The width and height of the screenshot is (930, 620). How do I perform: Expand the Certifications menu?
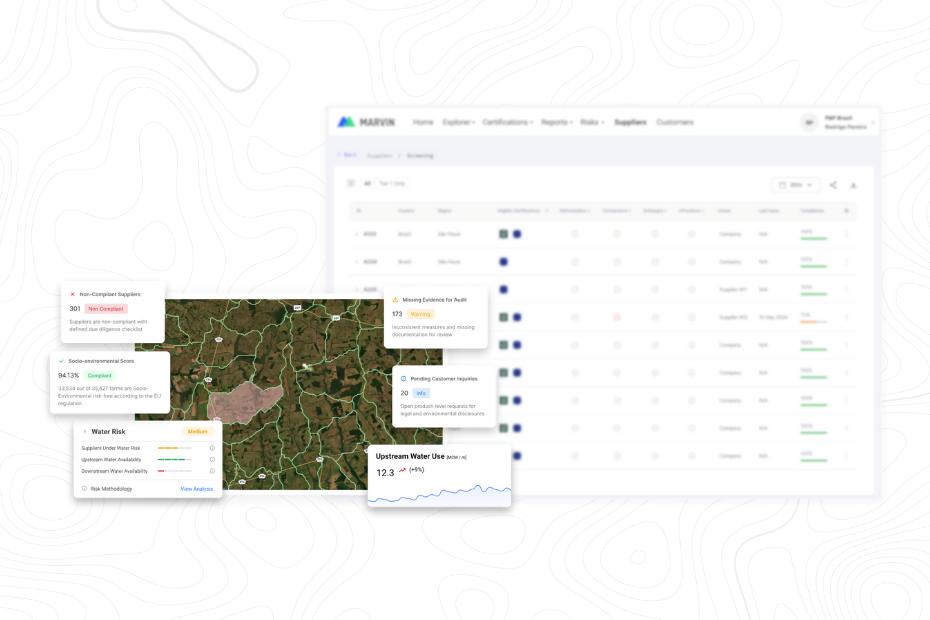(508, 122)
